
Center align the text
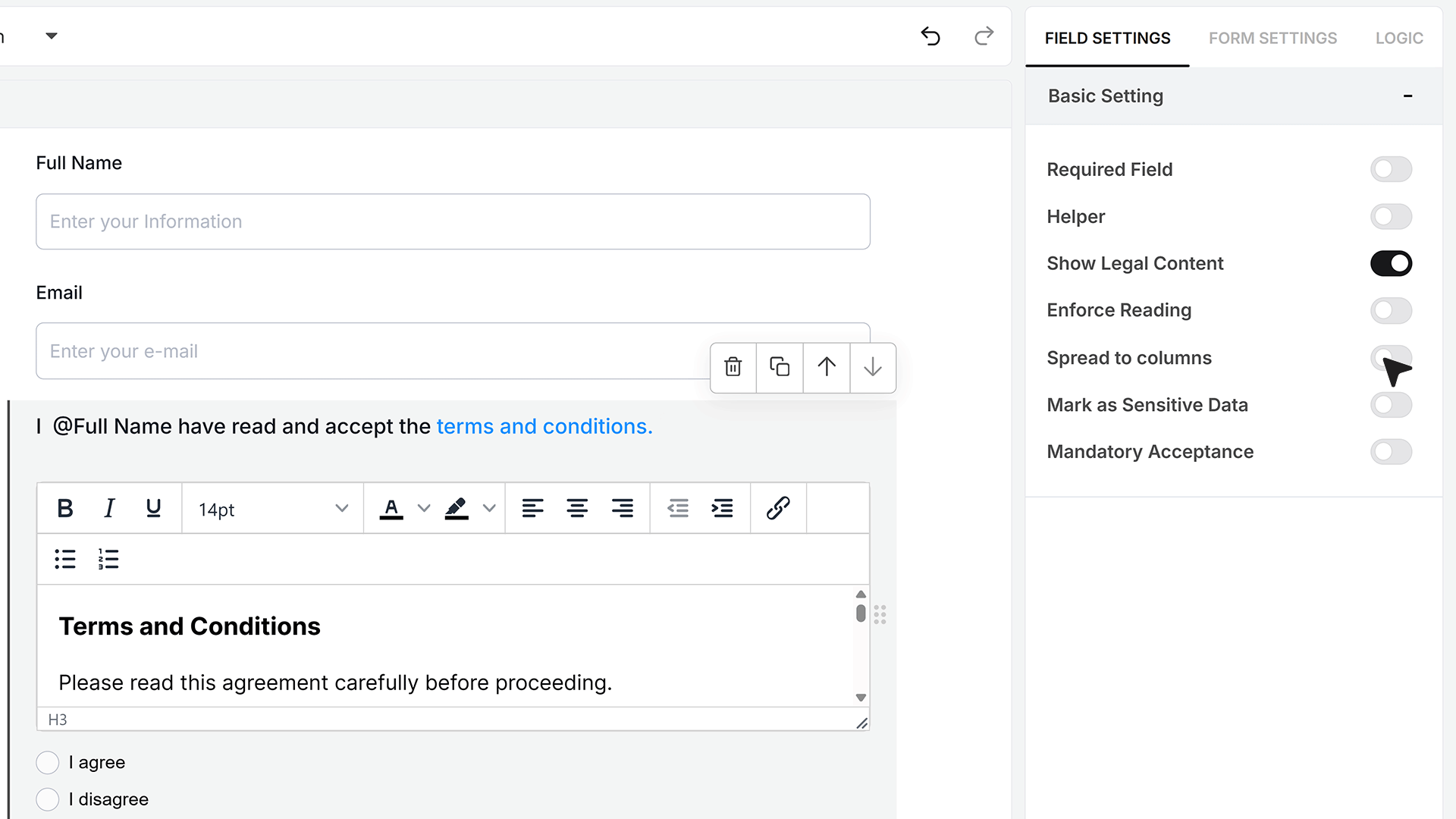pos(577,508)
